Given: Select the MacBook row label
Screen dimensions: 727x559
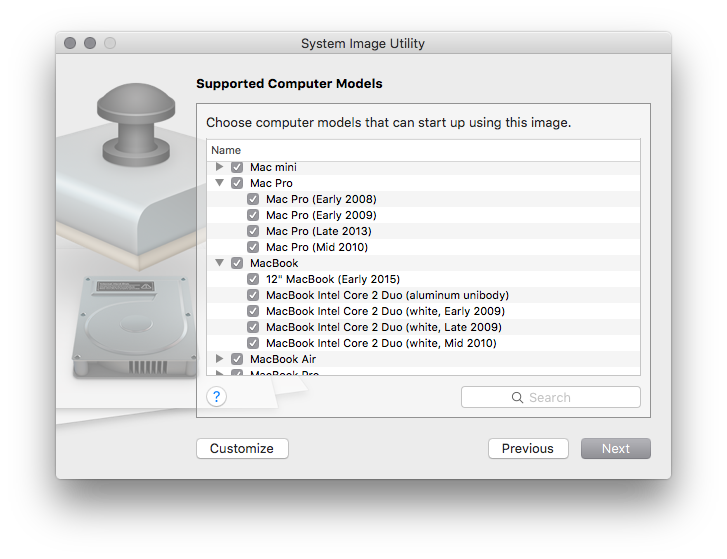Looking at the screenshot, I should point(274,263).
